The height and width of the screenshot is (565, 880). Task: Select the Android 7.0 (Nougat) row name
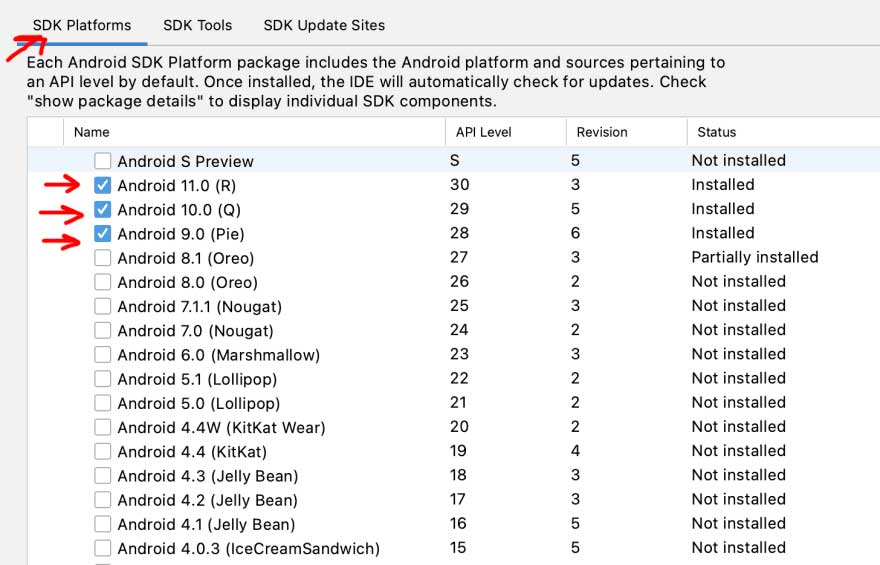point(195,330)
